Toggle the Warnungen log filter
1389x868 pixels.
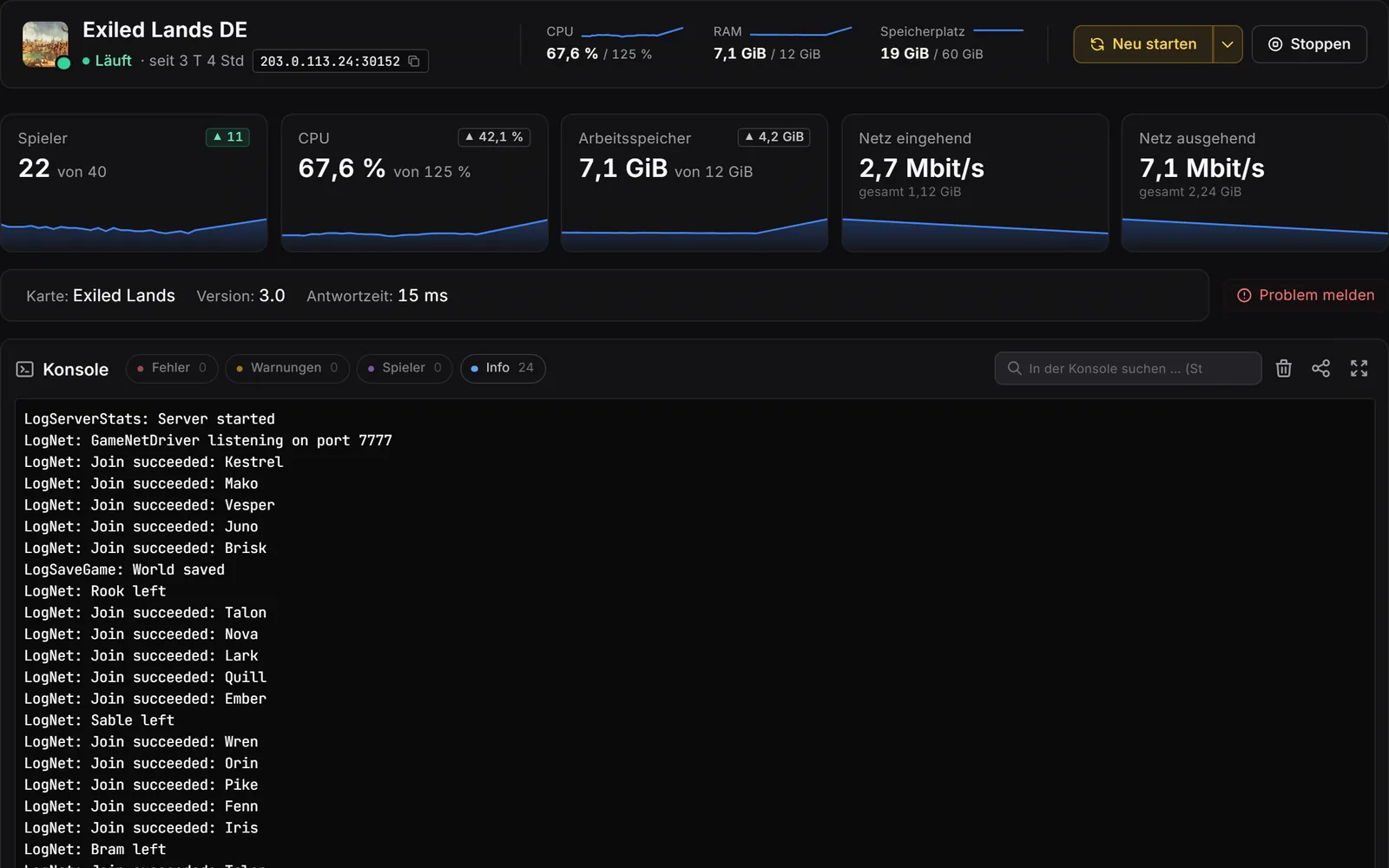click(x=287, y=368)
